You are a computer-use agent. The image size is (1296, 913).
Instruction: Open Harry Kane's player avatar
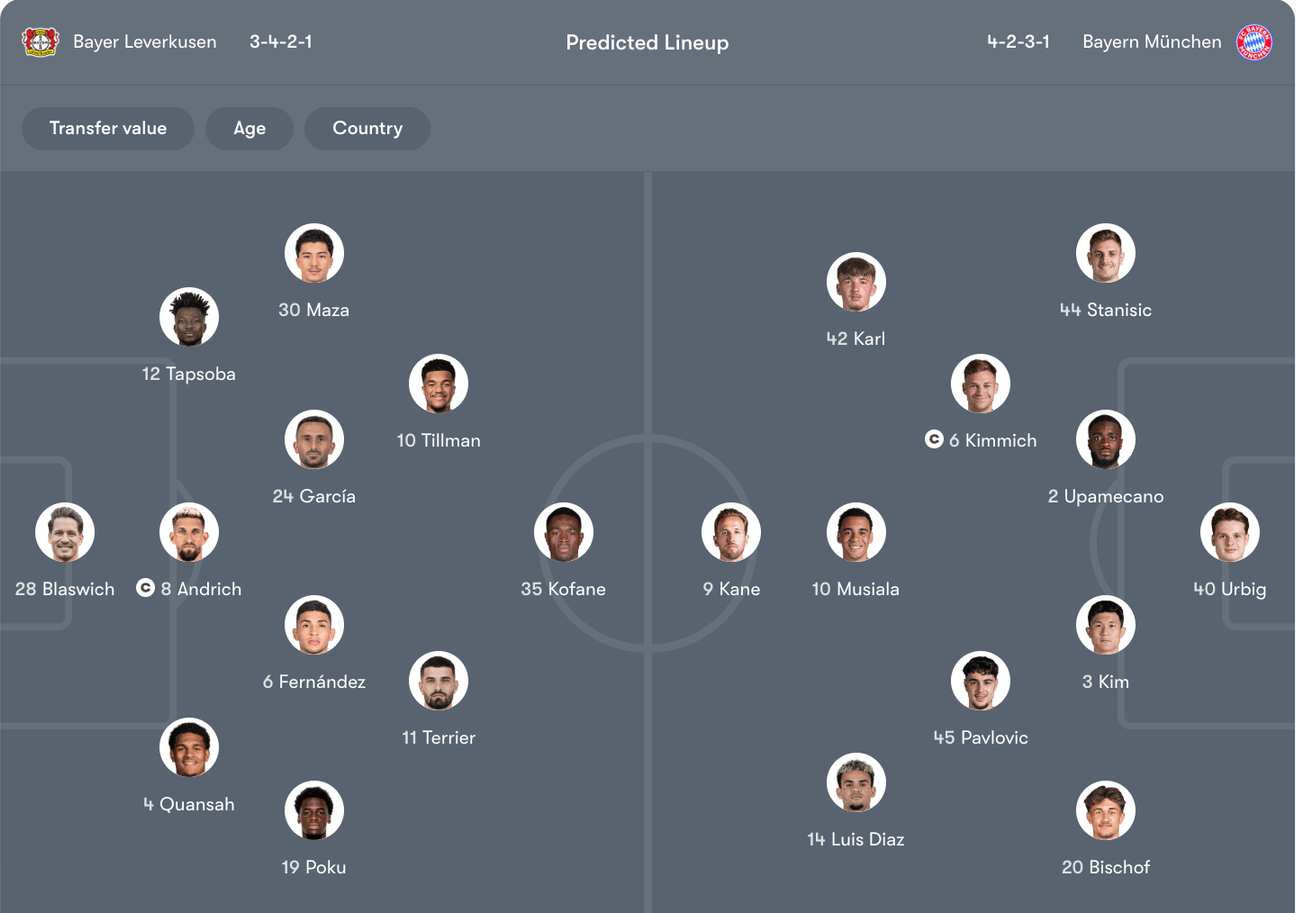tap(731, 532)
